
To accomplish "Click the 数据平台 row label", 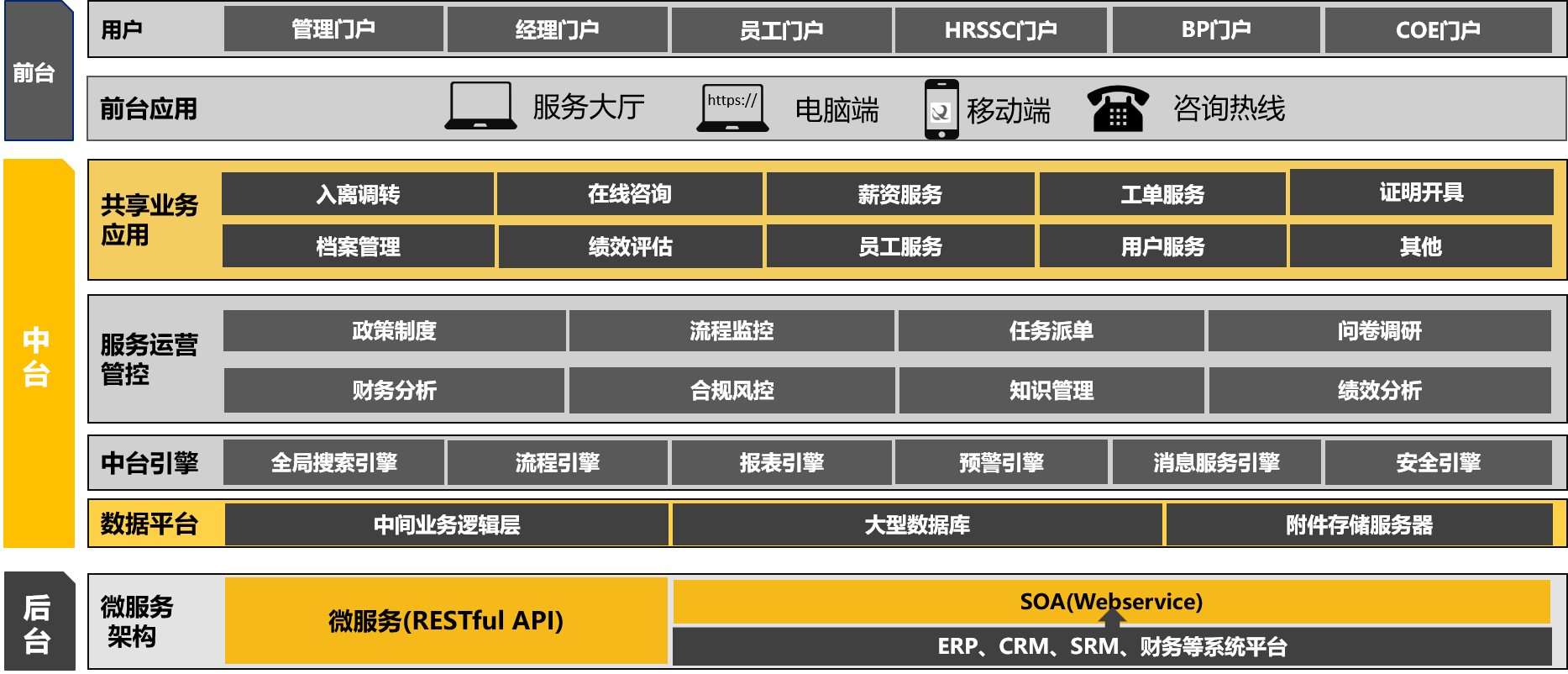I will click(x=149, y=524).
